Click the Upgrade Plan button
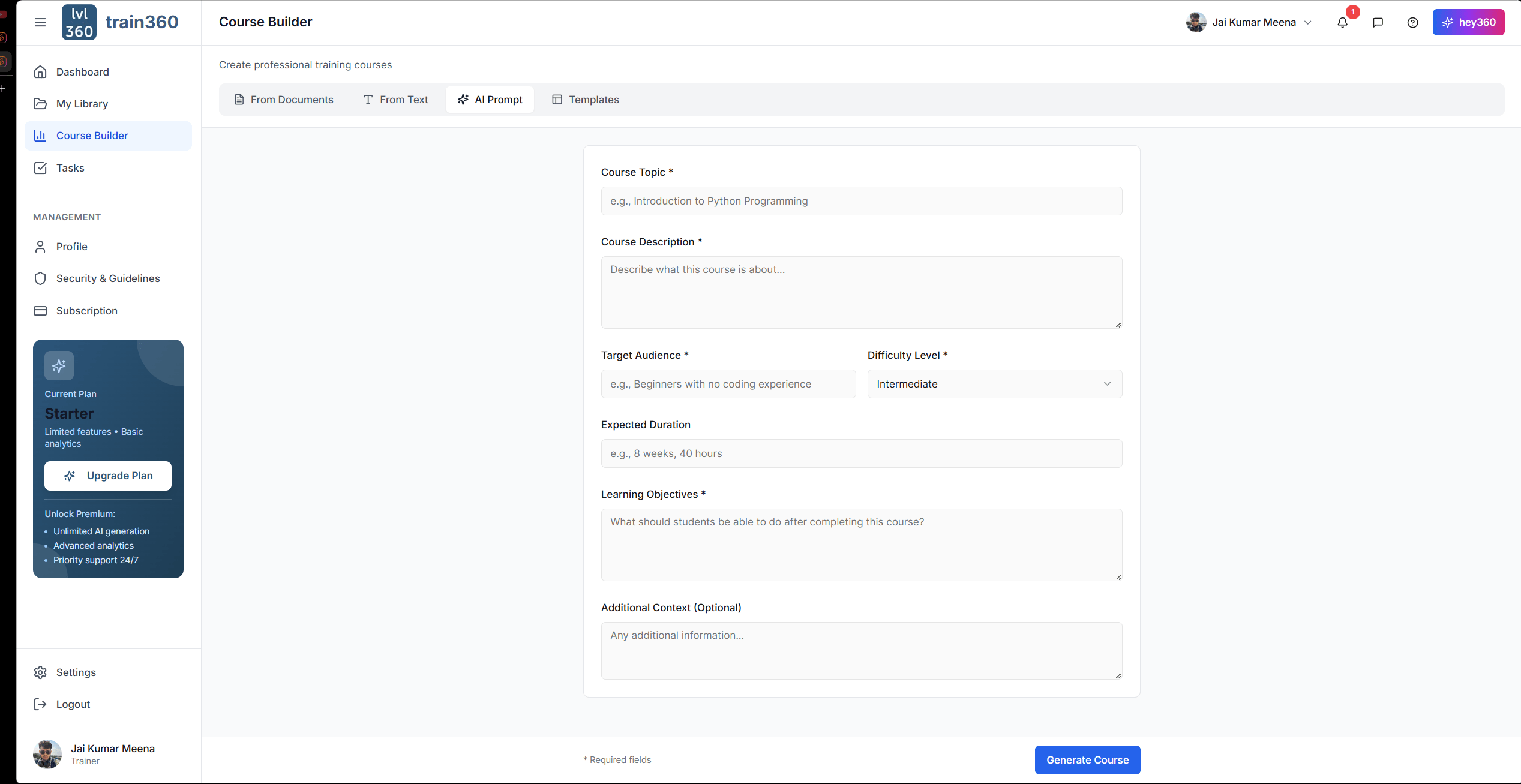This screenshot has width=1521, height=784. point(108,476)
